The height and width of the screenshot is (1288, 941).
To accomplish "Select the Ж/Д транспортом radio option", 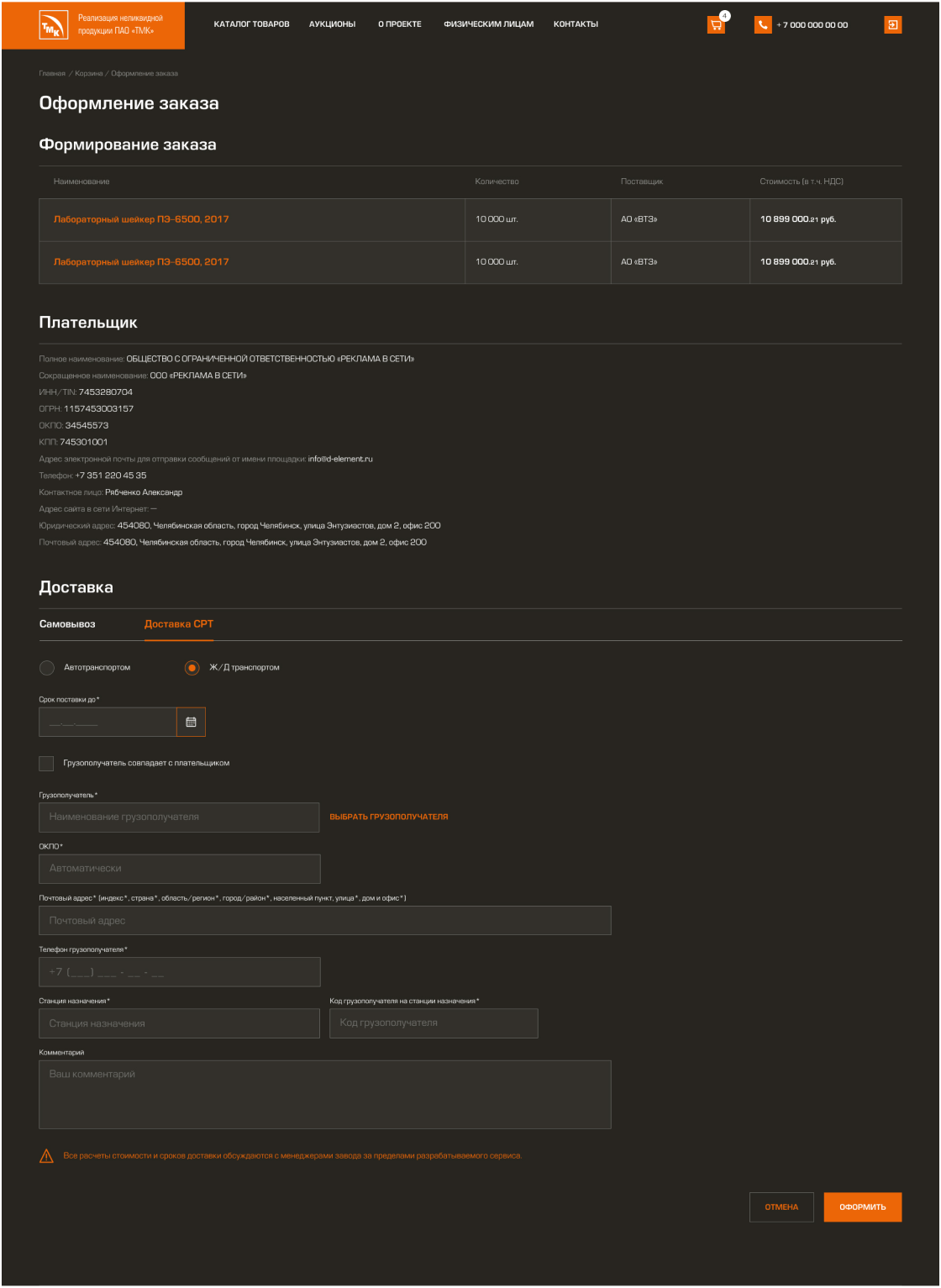I will [x=192, y=668].
